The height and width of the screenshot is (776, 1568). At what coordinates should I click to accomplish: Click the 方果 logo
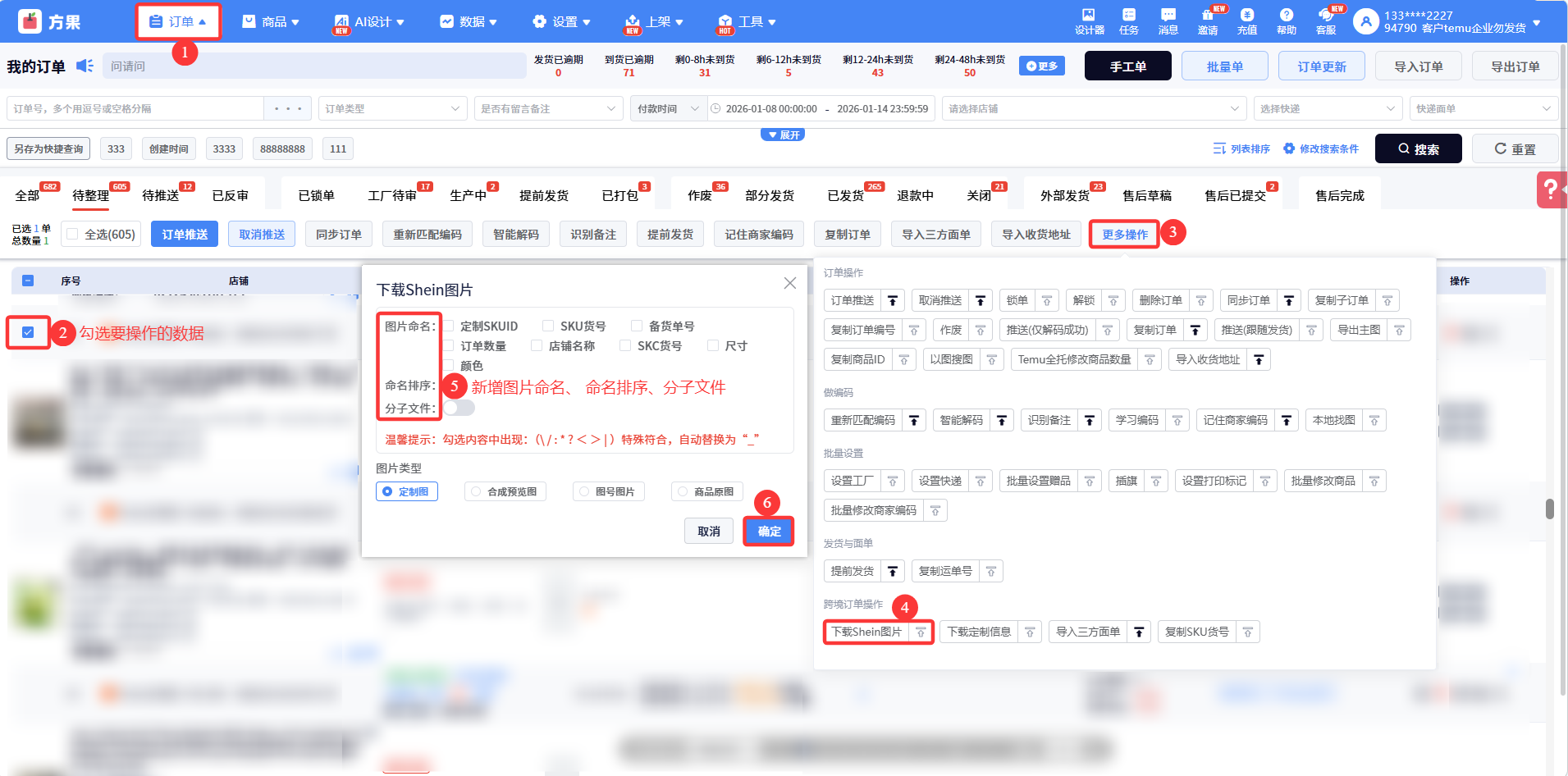[49, 21]
